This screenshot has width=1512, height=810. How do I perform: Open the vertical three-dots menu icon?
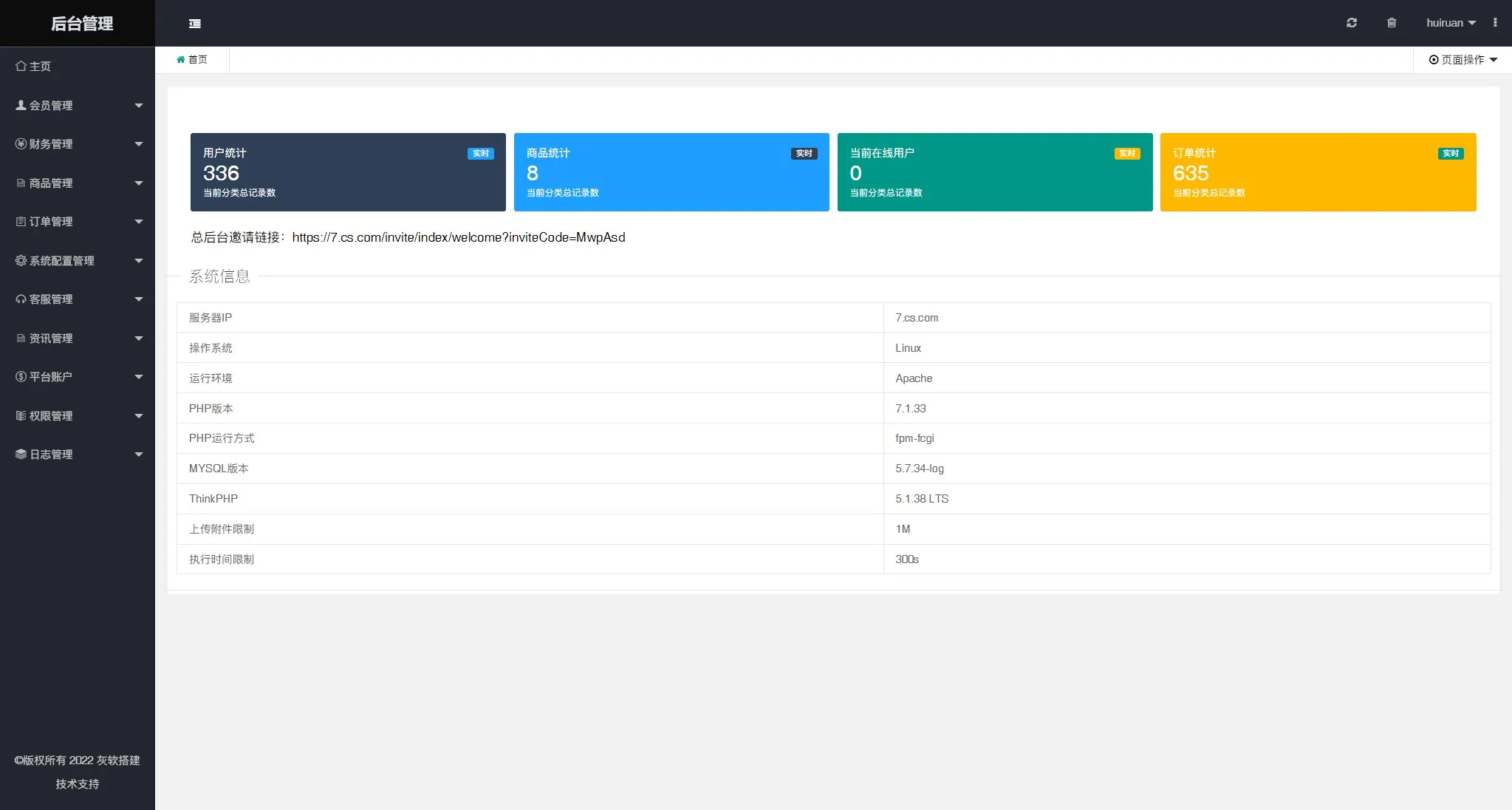point(1495,23)
